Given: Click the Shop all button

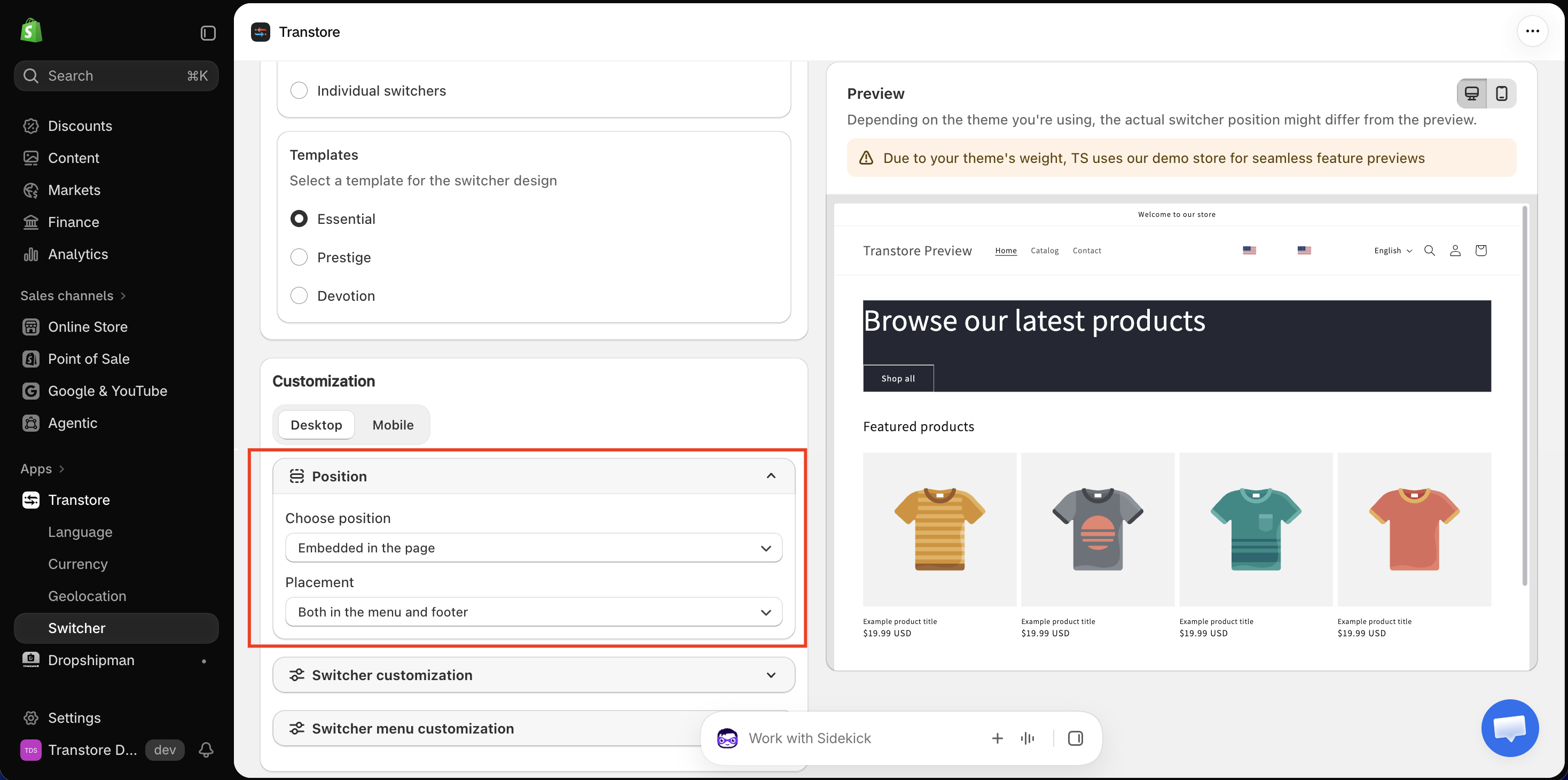Looking at the screenshot, I should click(x=898, y=378).
